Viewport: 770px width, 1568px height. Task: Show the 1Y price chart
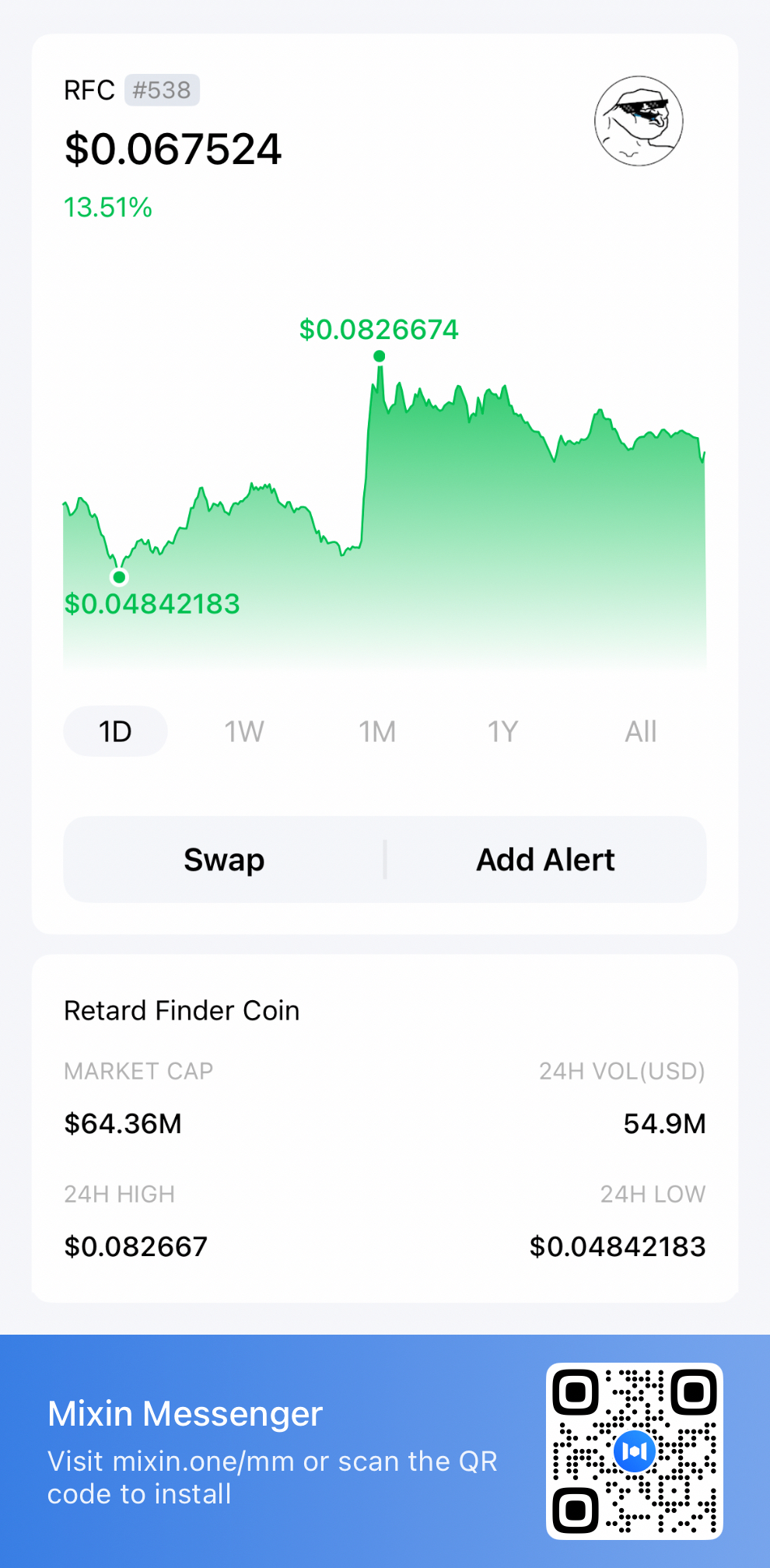(x=502, y=731)
